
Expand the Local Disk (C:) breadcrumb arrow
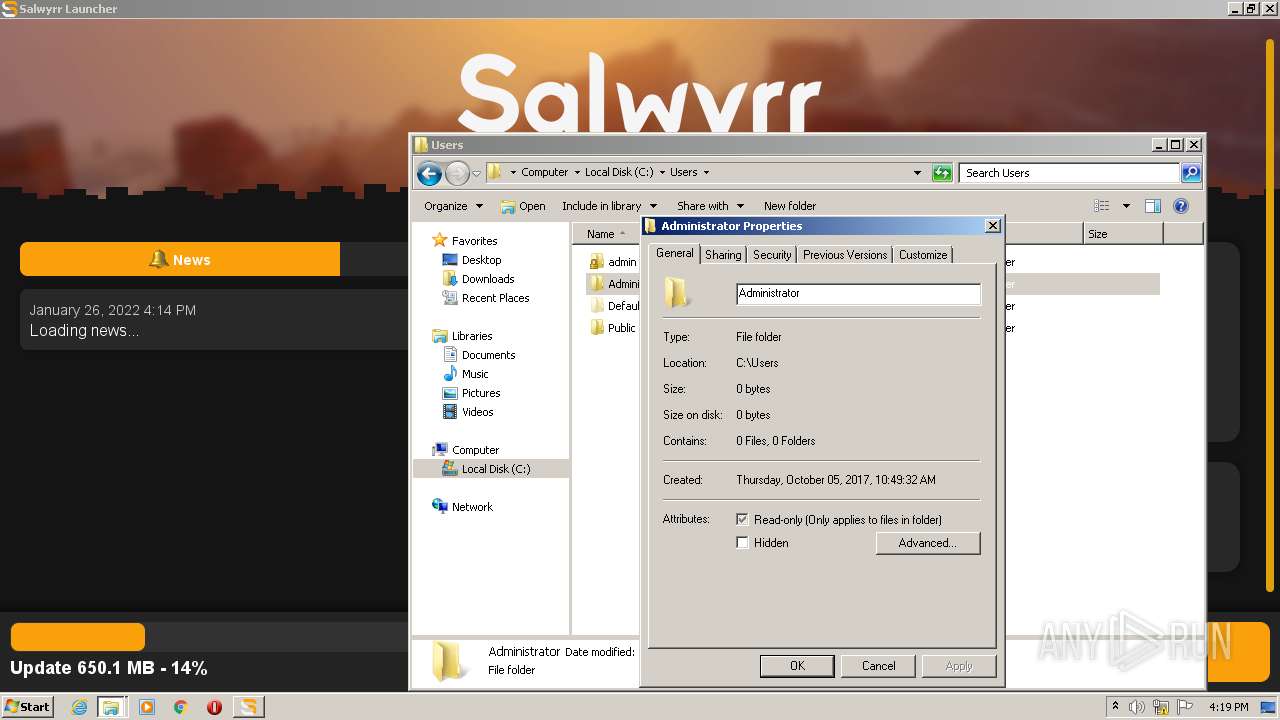click(x=662, y=172)
